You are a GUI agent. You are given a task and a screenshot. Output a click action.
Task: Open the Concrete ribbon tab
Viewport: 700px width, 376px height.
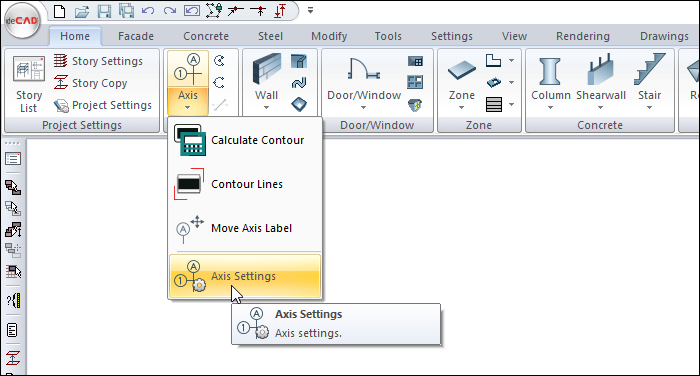(x=206, y=36)
